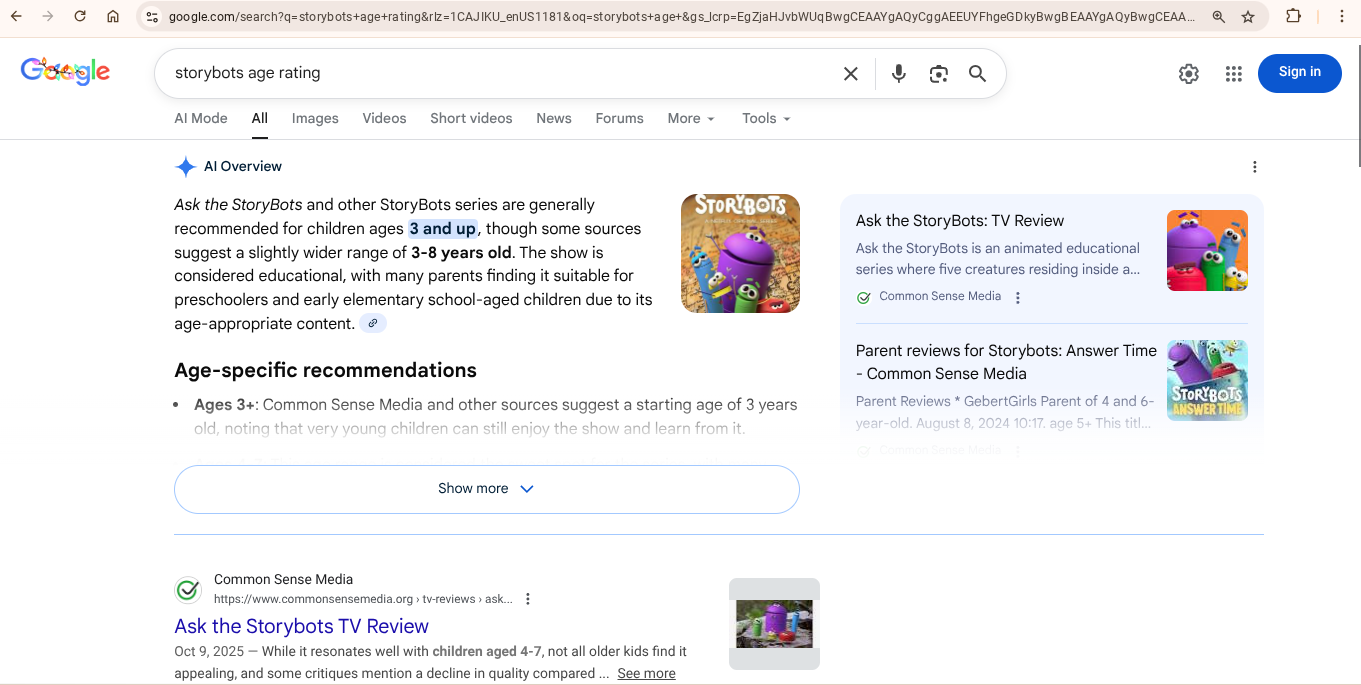Open the settings gear icon
1361x685 pixels.
point(1188,74)
